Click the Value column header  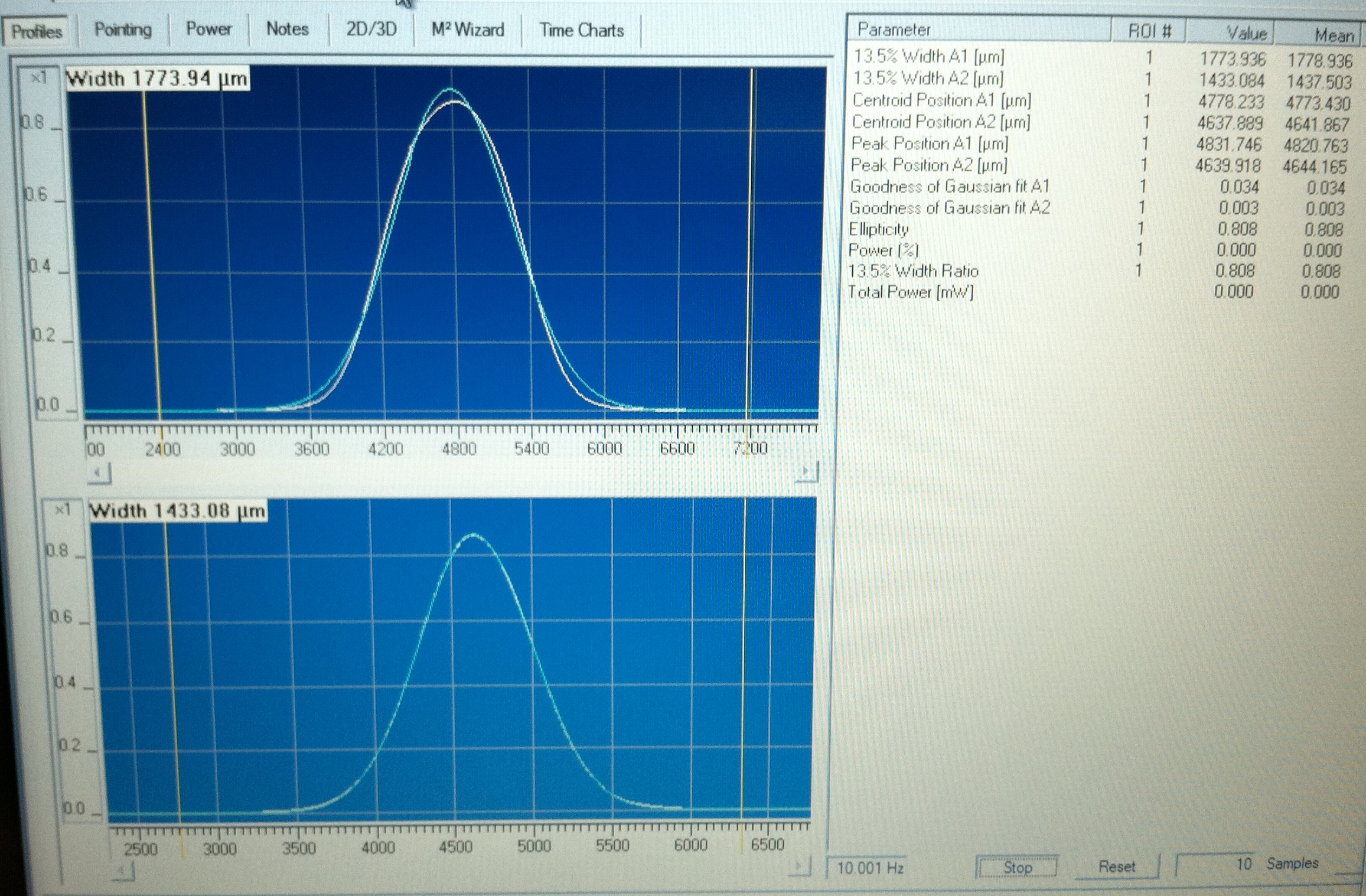pos(1230,32)
